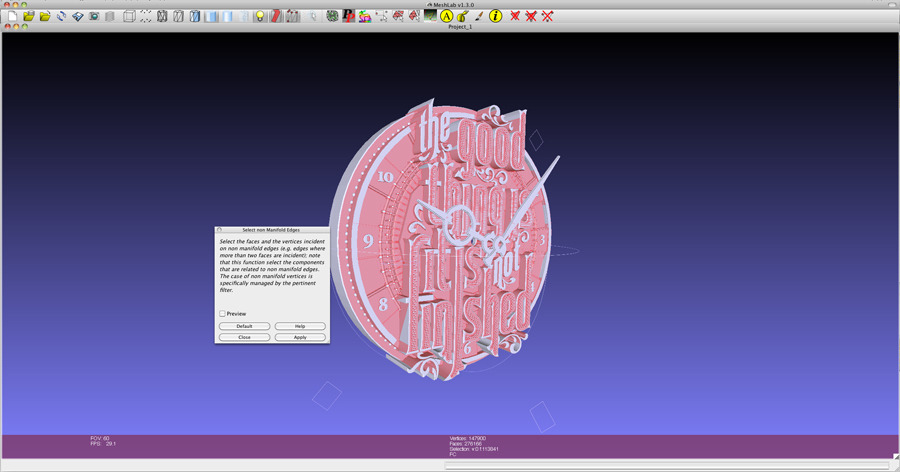
Task: Click the horizontal scrollbar at window bottom
Action: (665, 465)
